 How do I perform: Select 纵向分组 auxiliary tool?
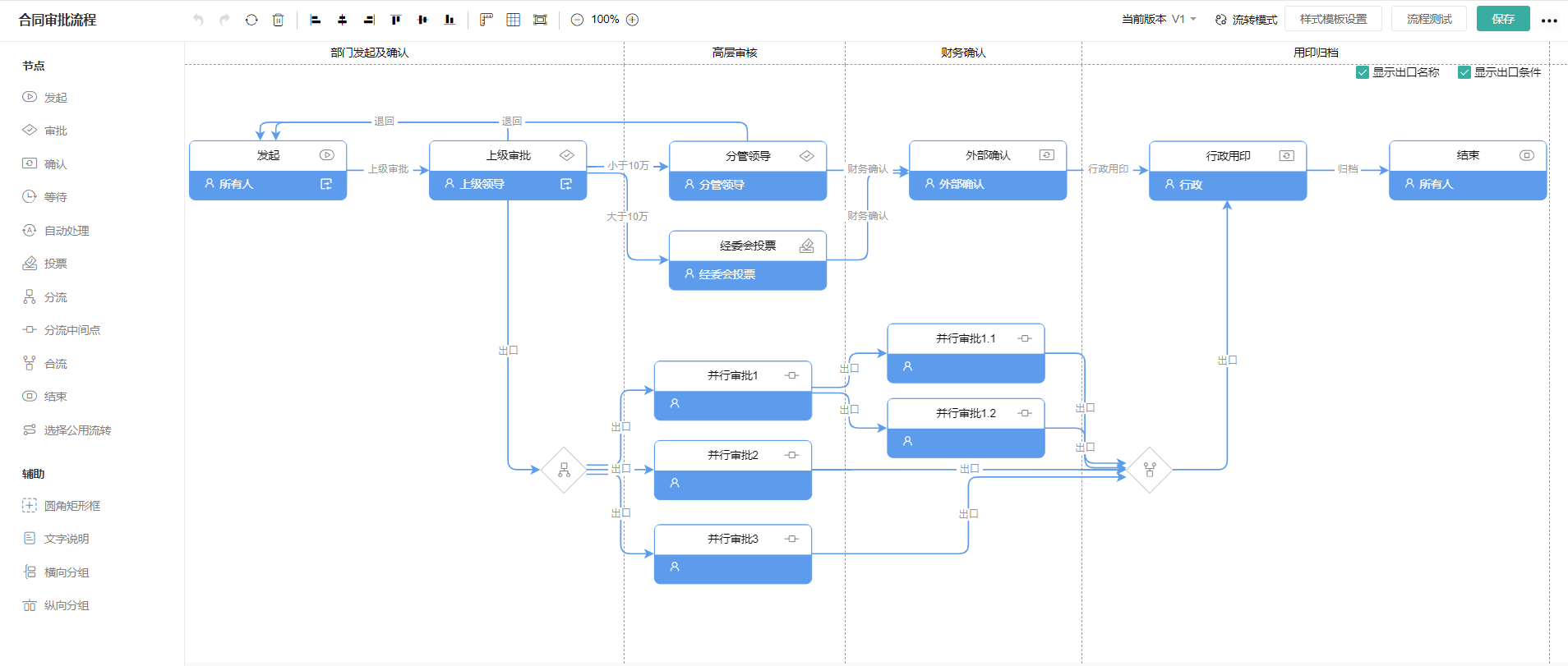pyautogui.click(x=56, y=605)
